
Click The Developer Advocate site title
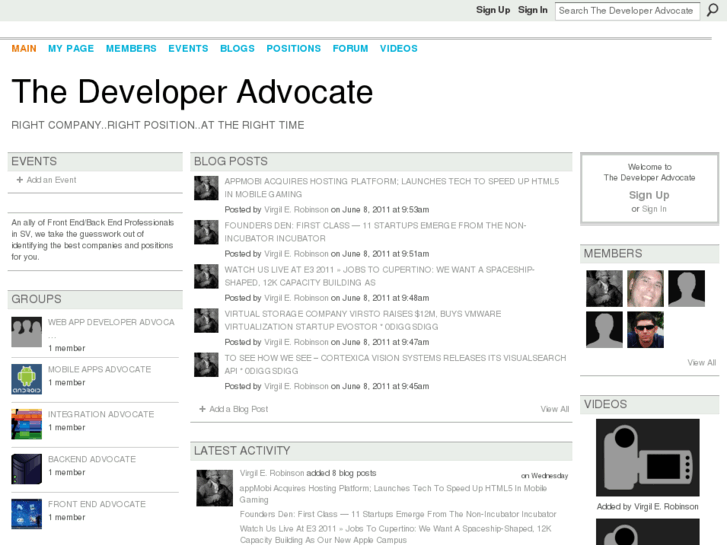pyautogui.click(x=192, y=92)
